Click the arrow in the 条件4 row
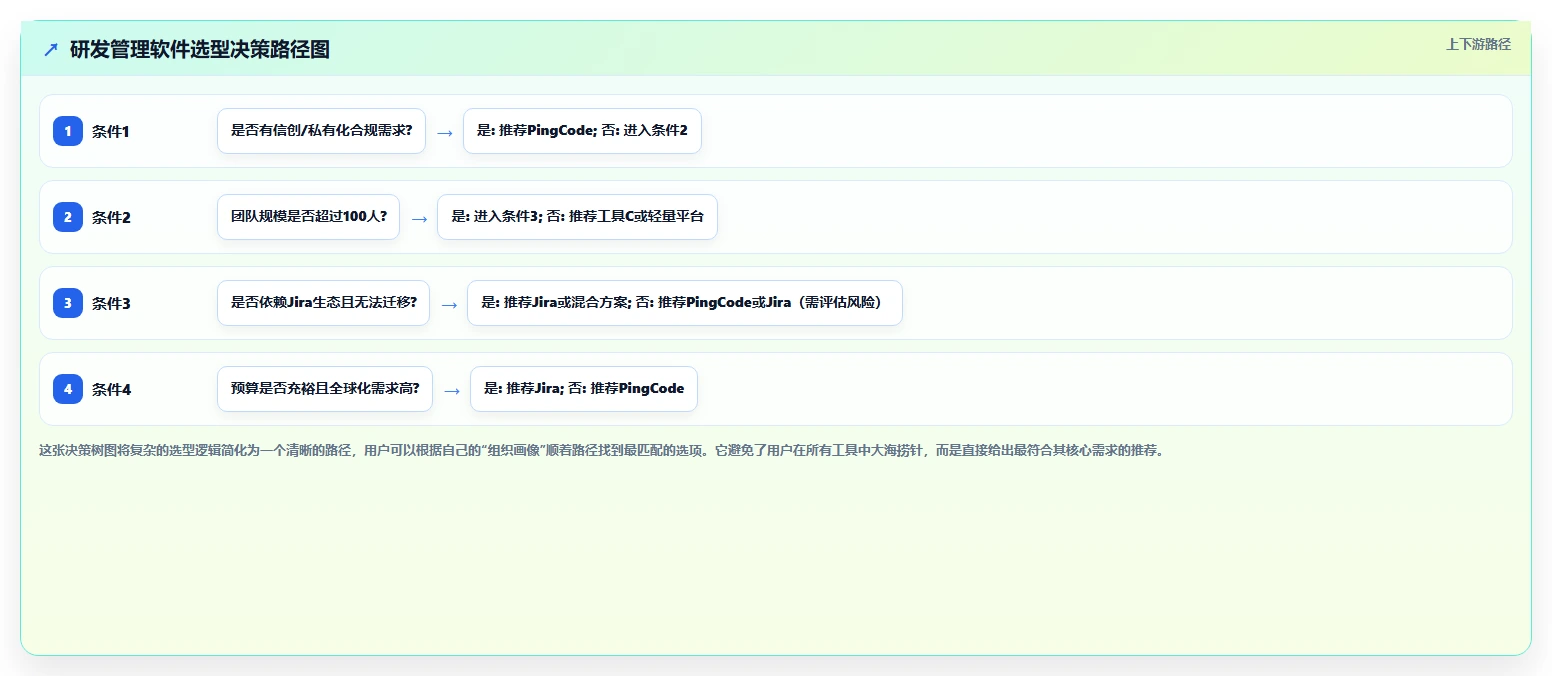1552x676 pixels. tap(452, 390)
